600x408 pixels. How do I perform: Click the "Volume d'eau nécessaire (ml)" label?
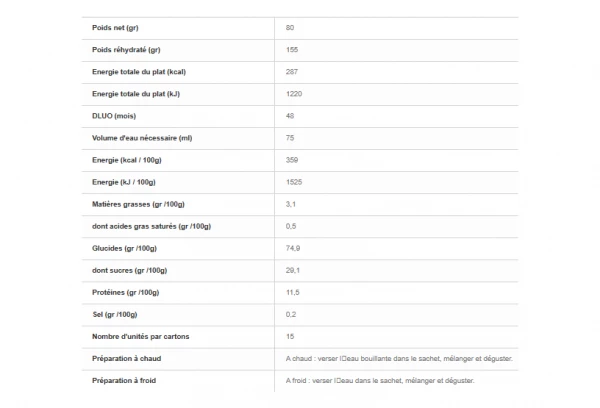coord(142,137)
